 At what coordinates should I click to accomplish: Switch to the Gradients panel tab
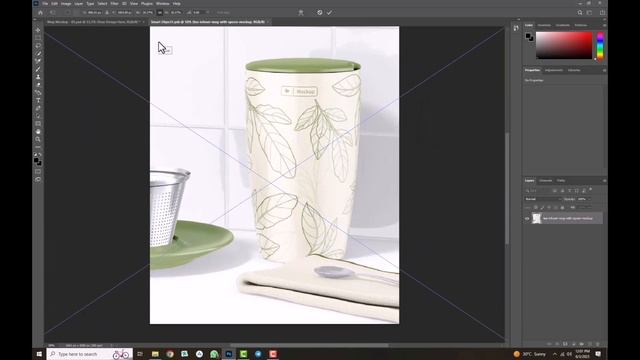click(562, 25)
